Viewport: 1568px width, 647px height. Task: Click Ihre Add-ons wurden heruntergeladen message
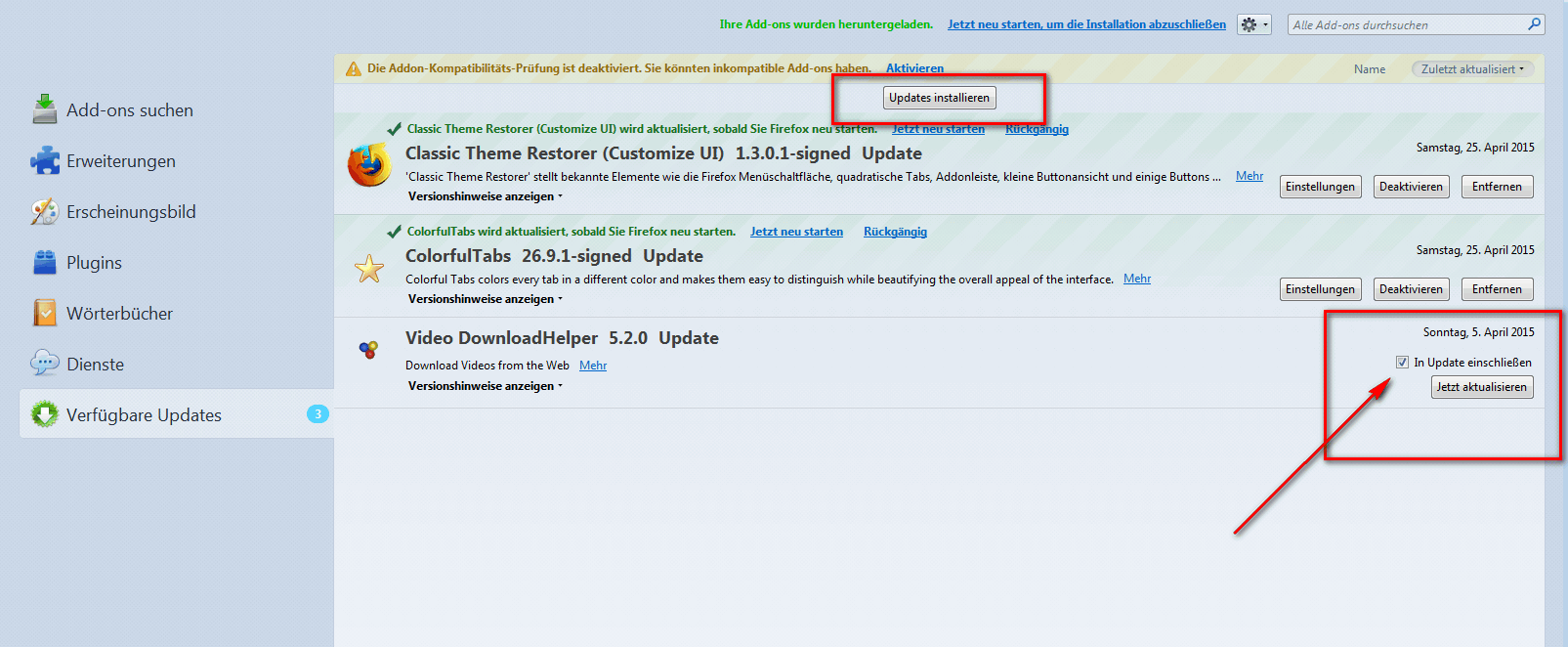coord(826,24)
